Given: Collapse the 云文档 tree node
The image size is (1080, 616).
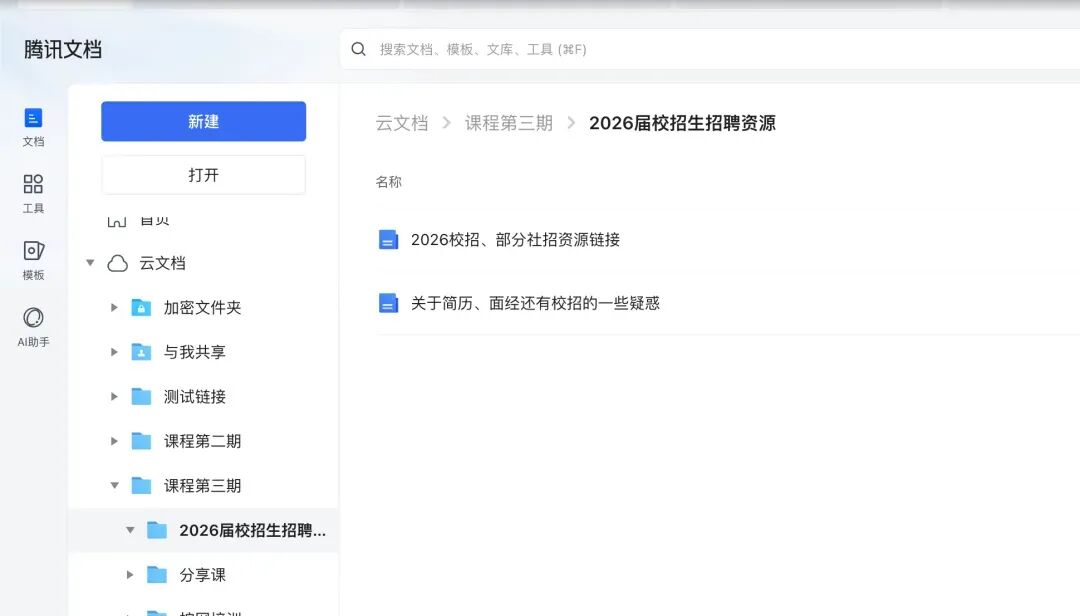Looking at the screenshot, I should click(90, 263).
